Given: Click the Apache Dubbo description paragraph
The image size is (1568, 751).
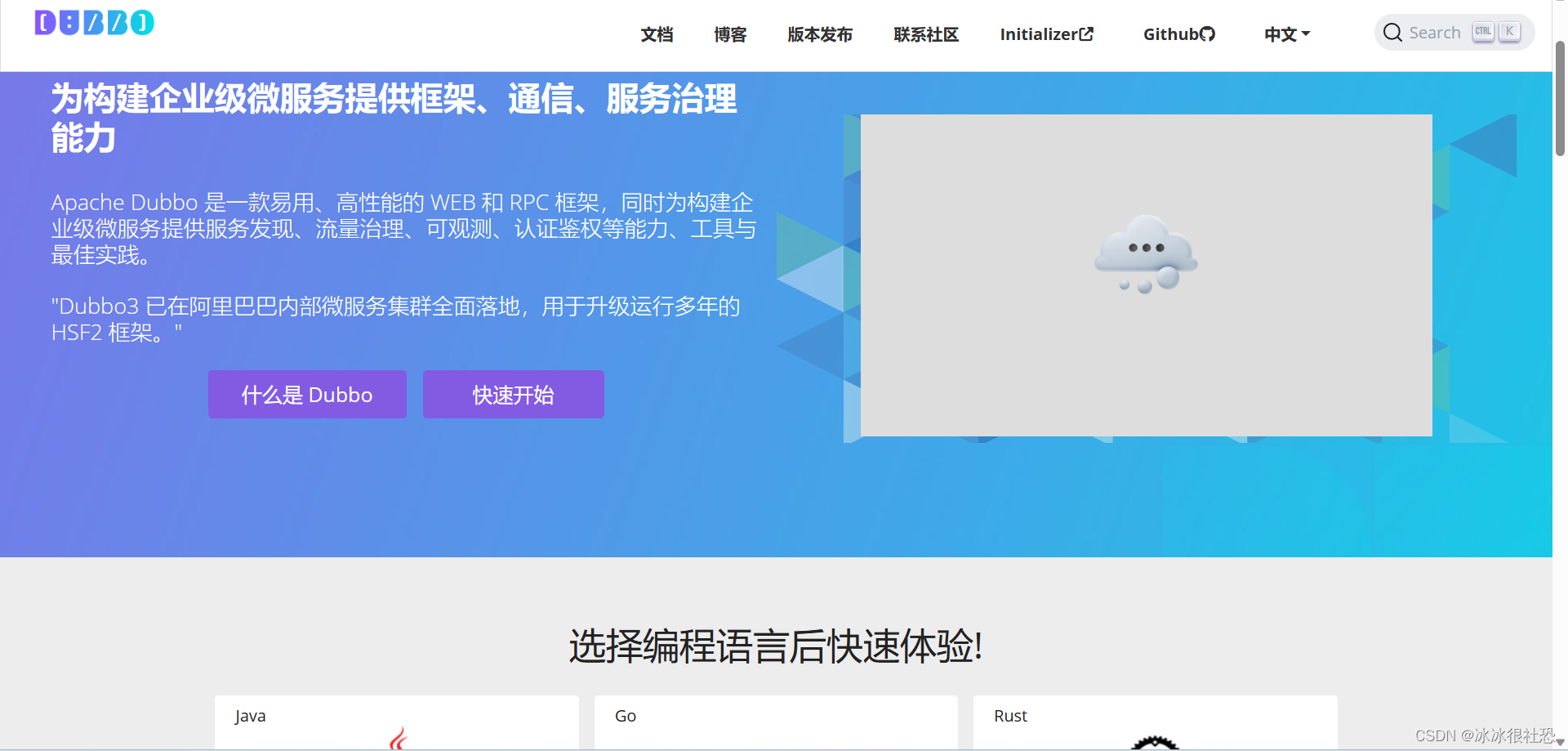Looking at the screenshot, I should click(403, 229).
